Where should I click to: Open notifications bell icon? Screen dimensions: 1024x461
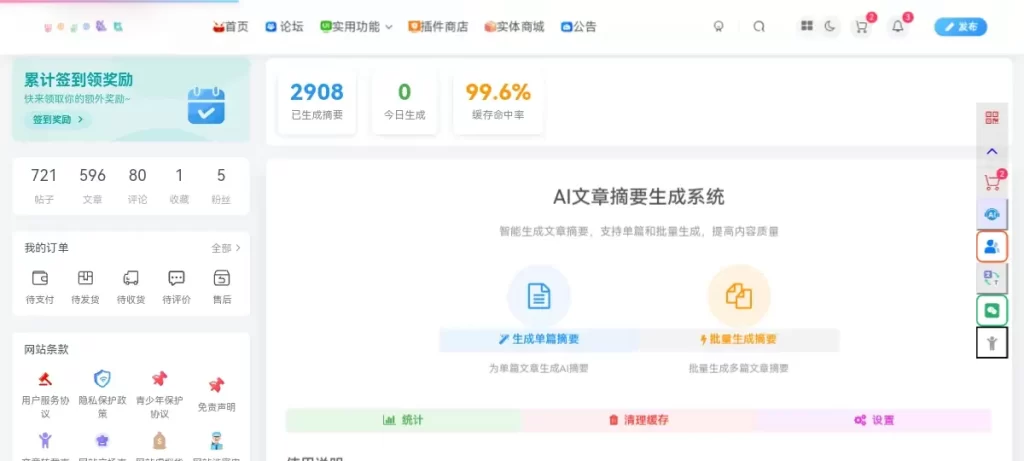pyautogui.click(x=897, y=27)
